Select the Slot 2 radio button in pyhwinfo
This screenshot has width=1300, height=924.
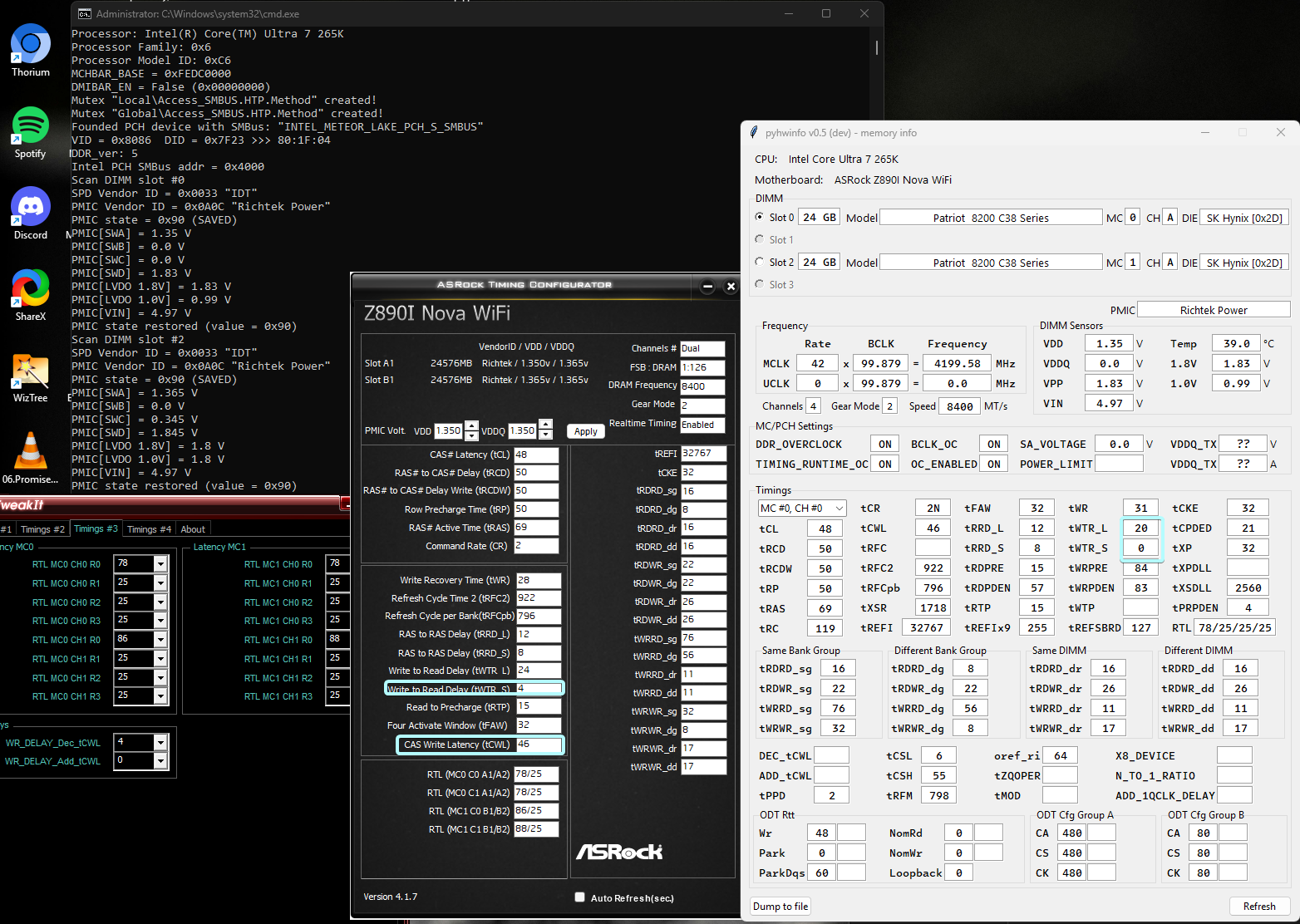pyautogui.click(x=760, y=262)
